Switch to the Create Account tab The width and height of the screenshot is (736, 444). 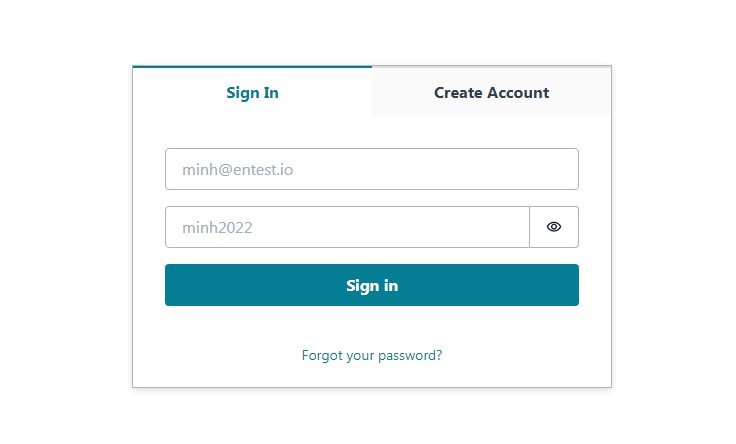point(491,93)
